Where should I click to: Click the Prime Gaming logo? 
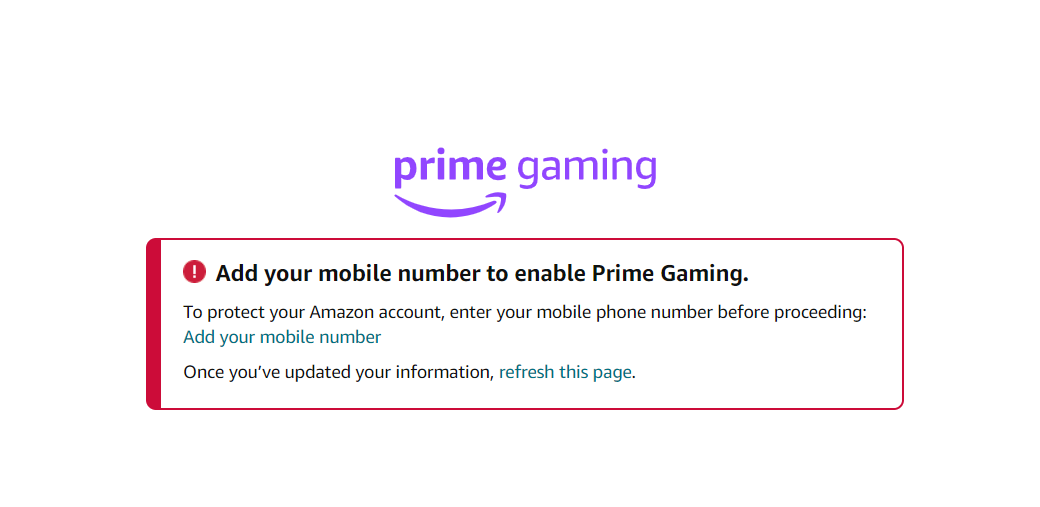pyautogui.click(x=525, y=180)
